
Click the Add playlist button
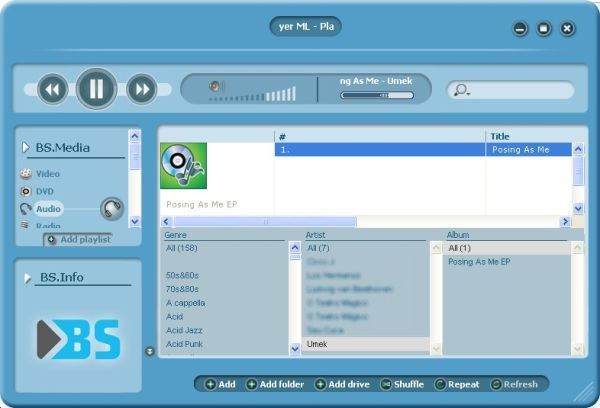78,240
